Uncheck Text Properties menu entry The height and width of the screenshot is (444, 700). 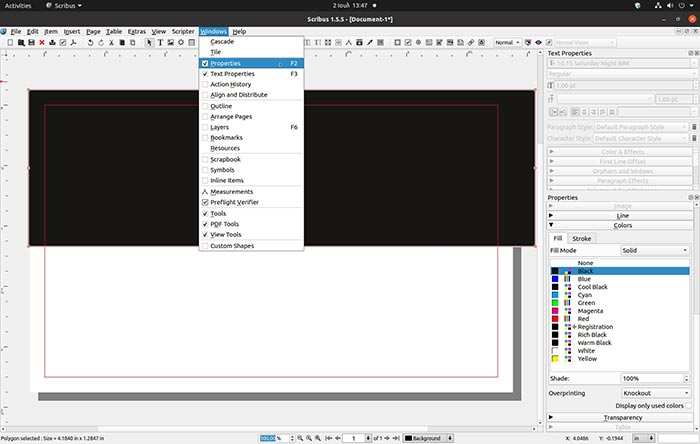click(251, 74)
